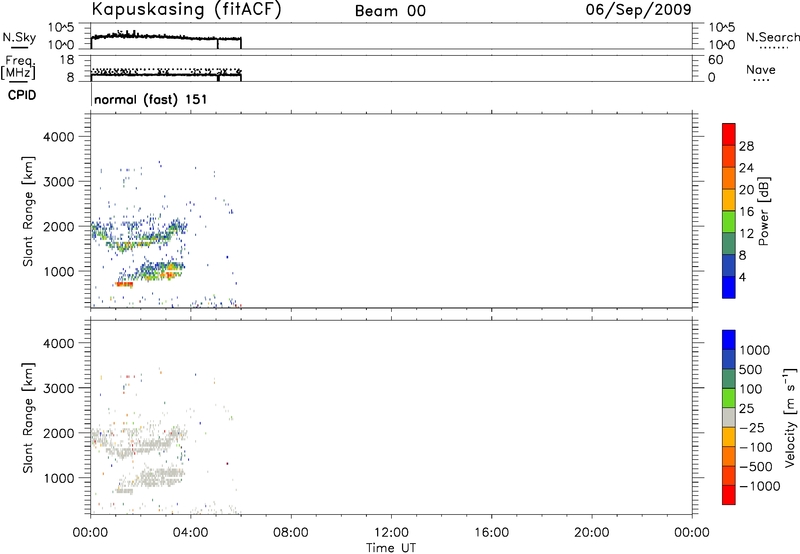Click the 4000 tick on power panel
The image size is (800, 554).
pyautogui.click(x=59, y=137)
